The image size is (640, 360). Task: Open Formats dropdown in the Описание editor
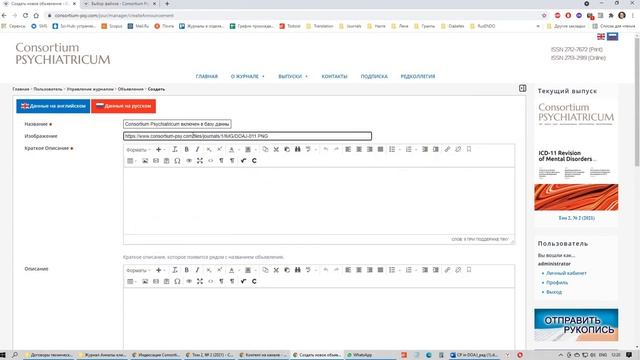tap(138, 271)
